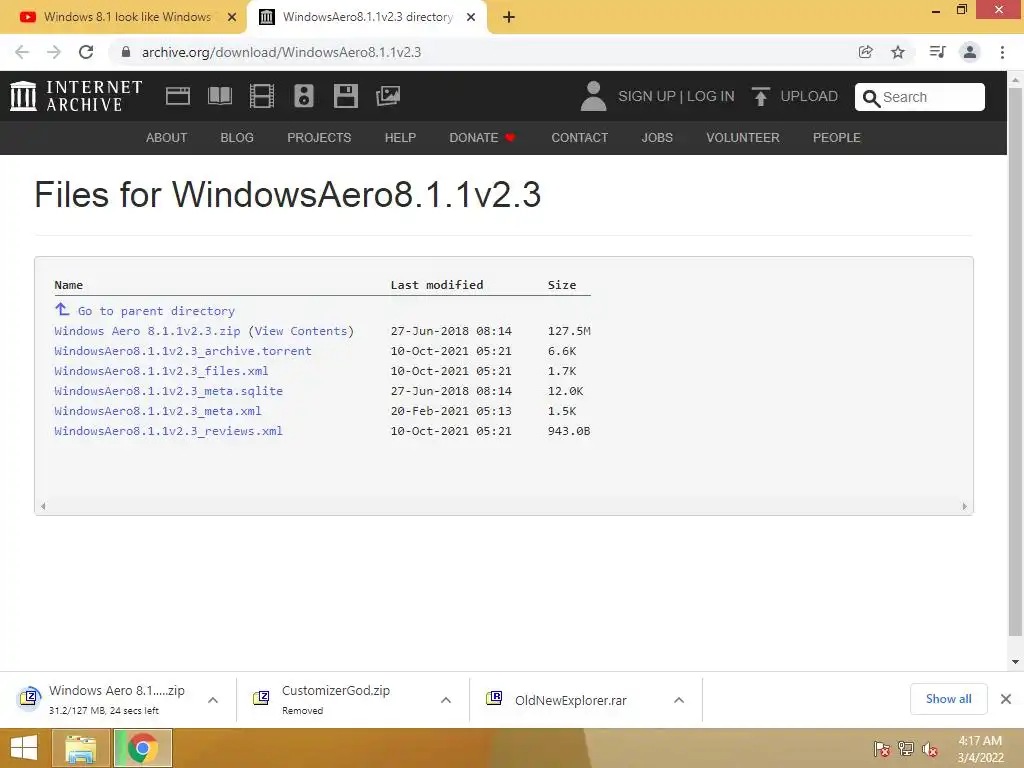
Task: Open the Software floppy disk icon
Action: tap(345, 96)
